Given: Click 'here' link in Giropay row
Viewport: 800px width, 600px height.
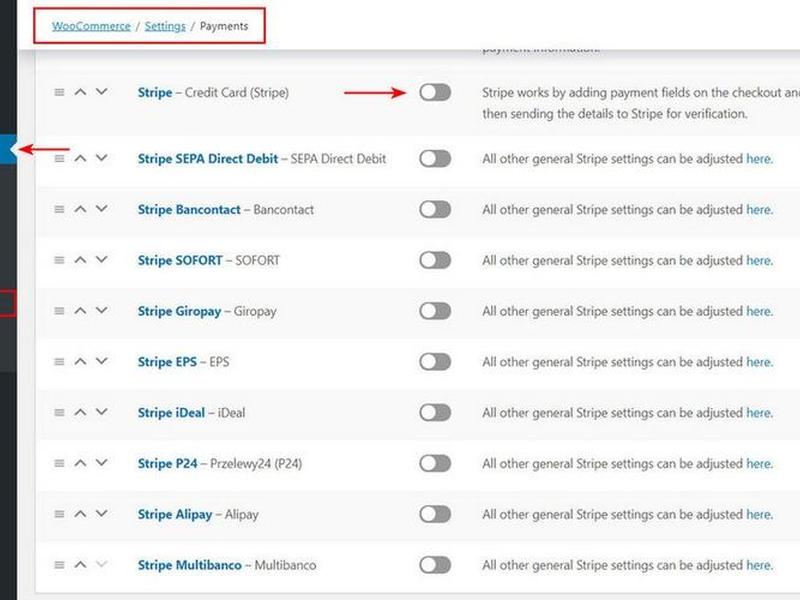Looking at the screenshot, I should pos(759,311).
